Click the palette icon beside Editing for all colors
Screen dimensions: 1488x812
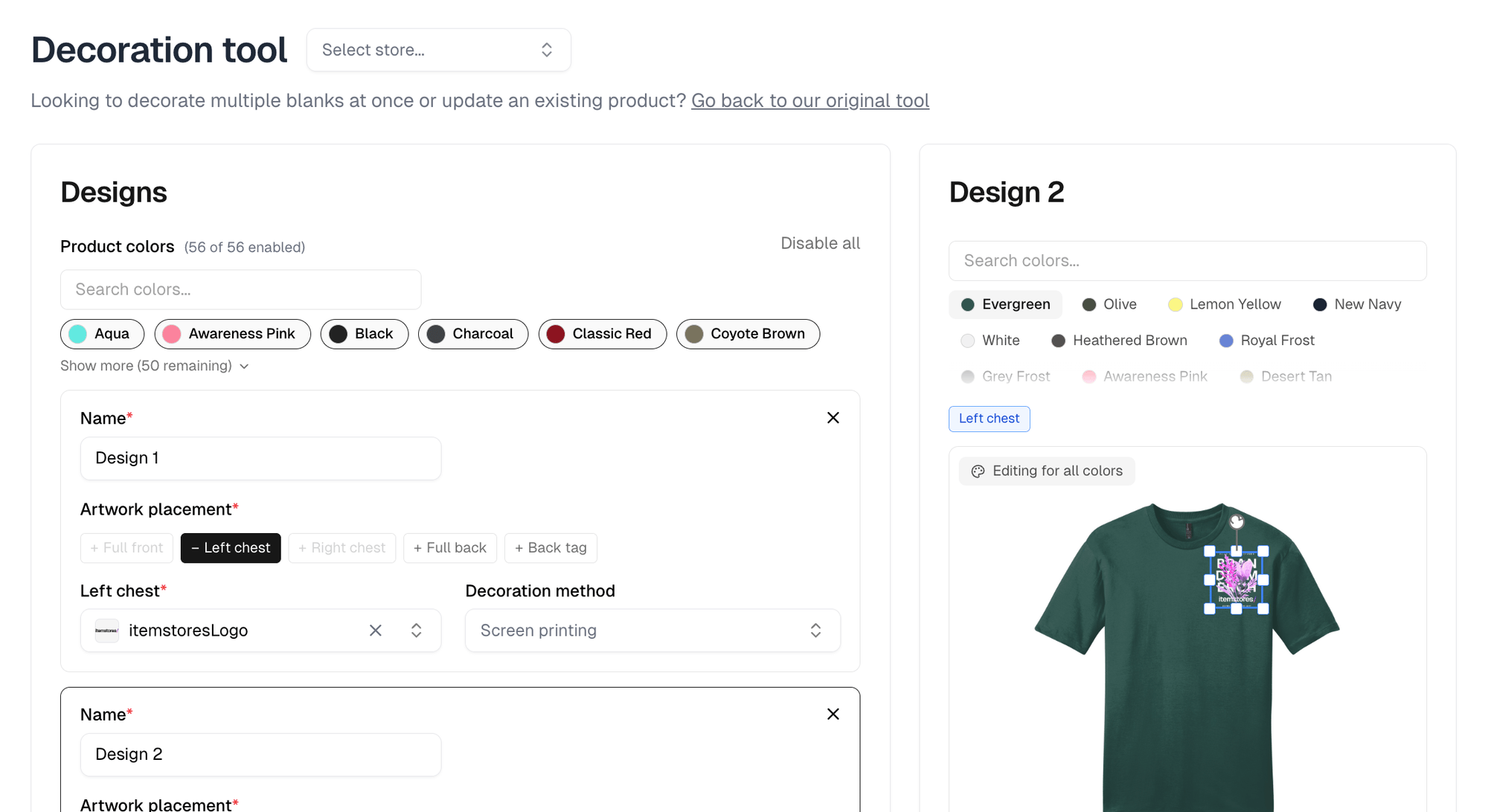click(x=978, y=471)
